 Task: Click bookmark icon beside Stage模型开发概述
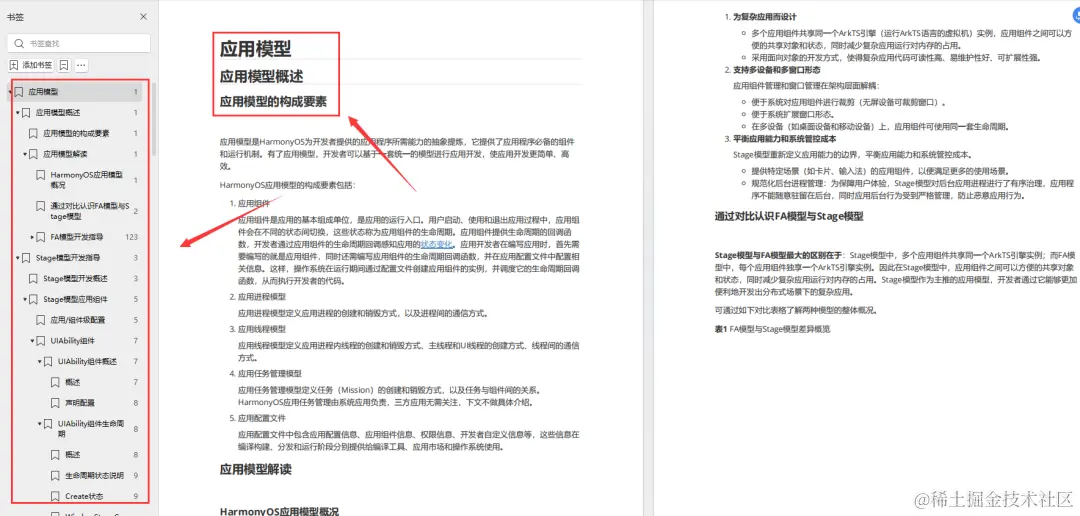[x=33, y=278]
